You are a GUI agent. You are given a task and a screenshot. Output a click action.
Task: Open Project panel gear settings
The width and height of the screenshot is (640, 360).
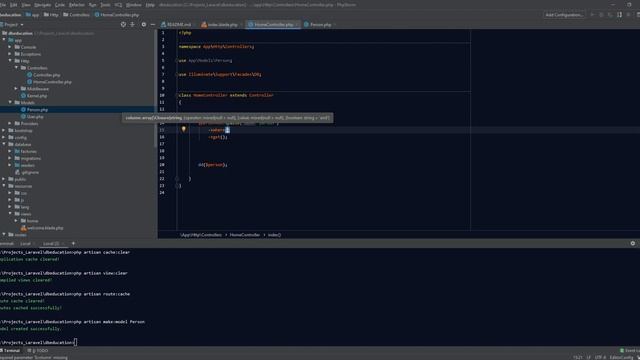(x=144, y=24)
